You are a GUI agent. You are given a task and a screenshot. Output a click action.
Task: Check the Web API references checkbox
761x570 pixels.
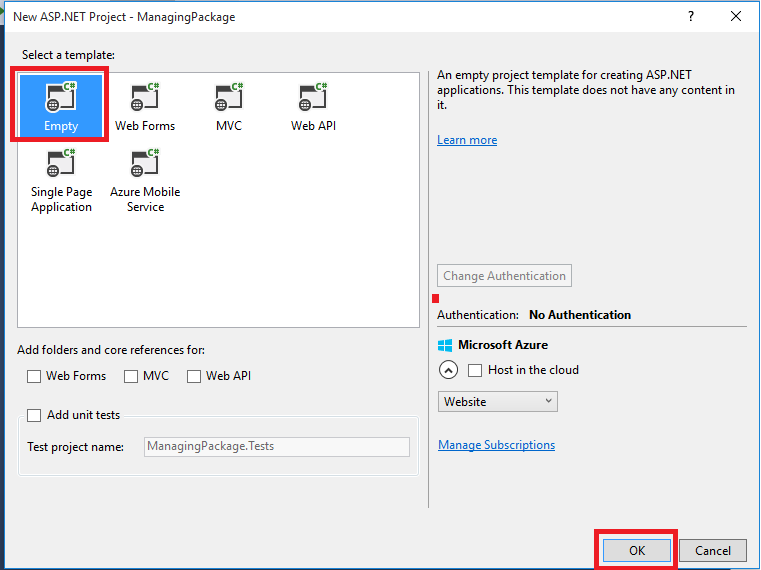(194, 376)
